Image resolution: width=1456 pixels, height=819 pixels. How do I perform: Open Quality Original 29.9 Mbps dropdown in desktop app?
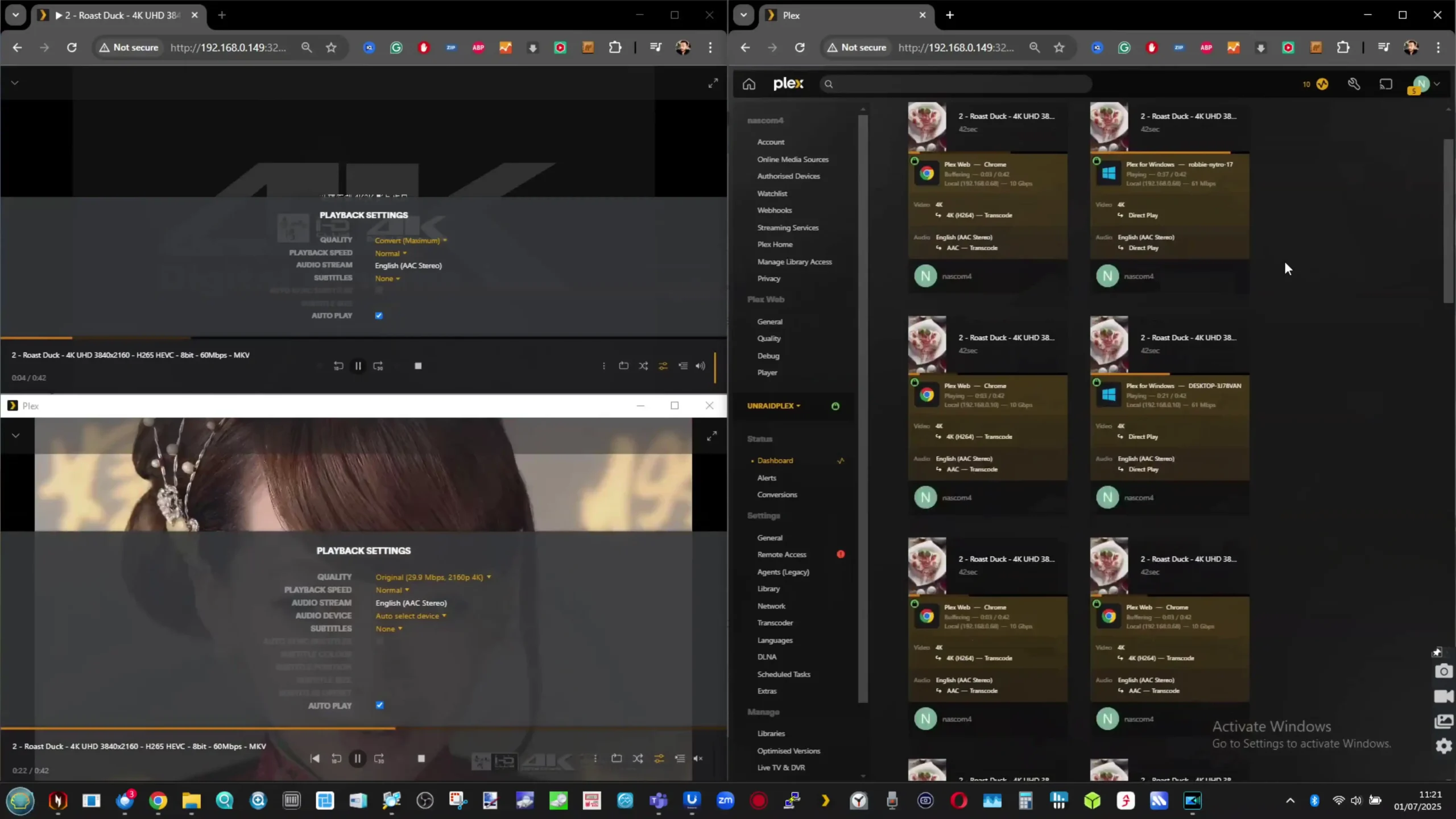click(433, 577)
